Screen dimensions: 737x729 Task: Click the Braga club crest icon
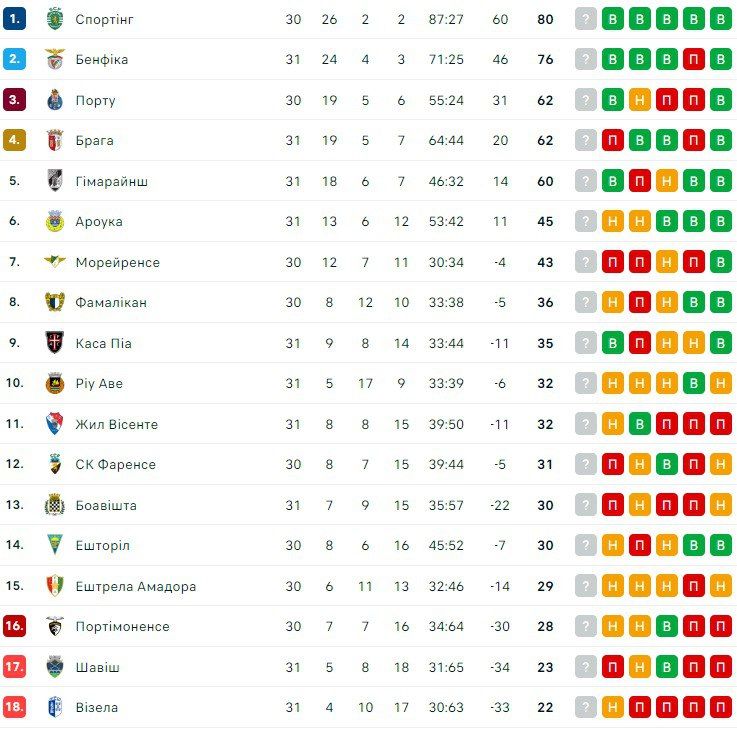click(55, 140)
